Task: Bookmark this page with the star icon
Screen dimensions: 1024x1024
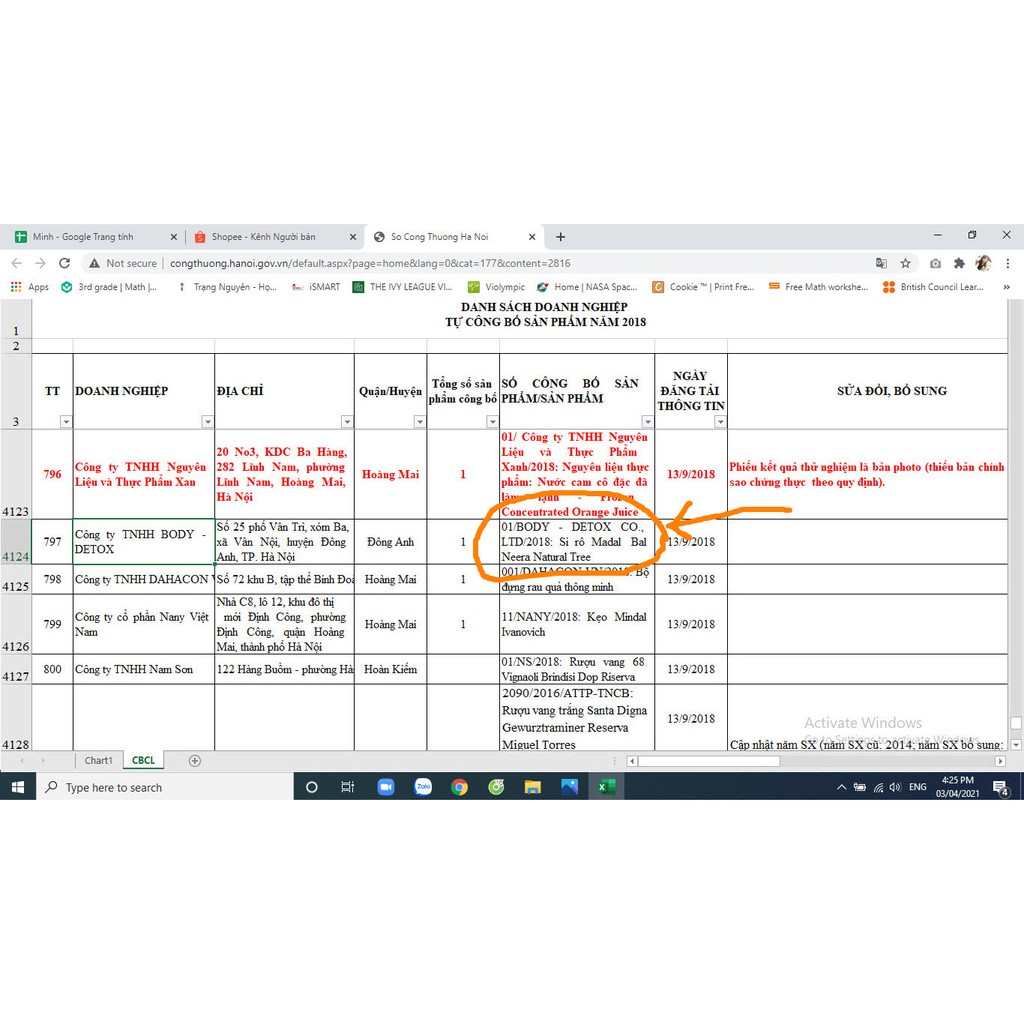Action: (905, 263)
